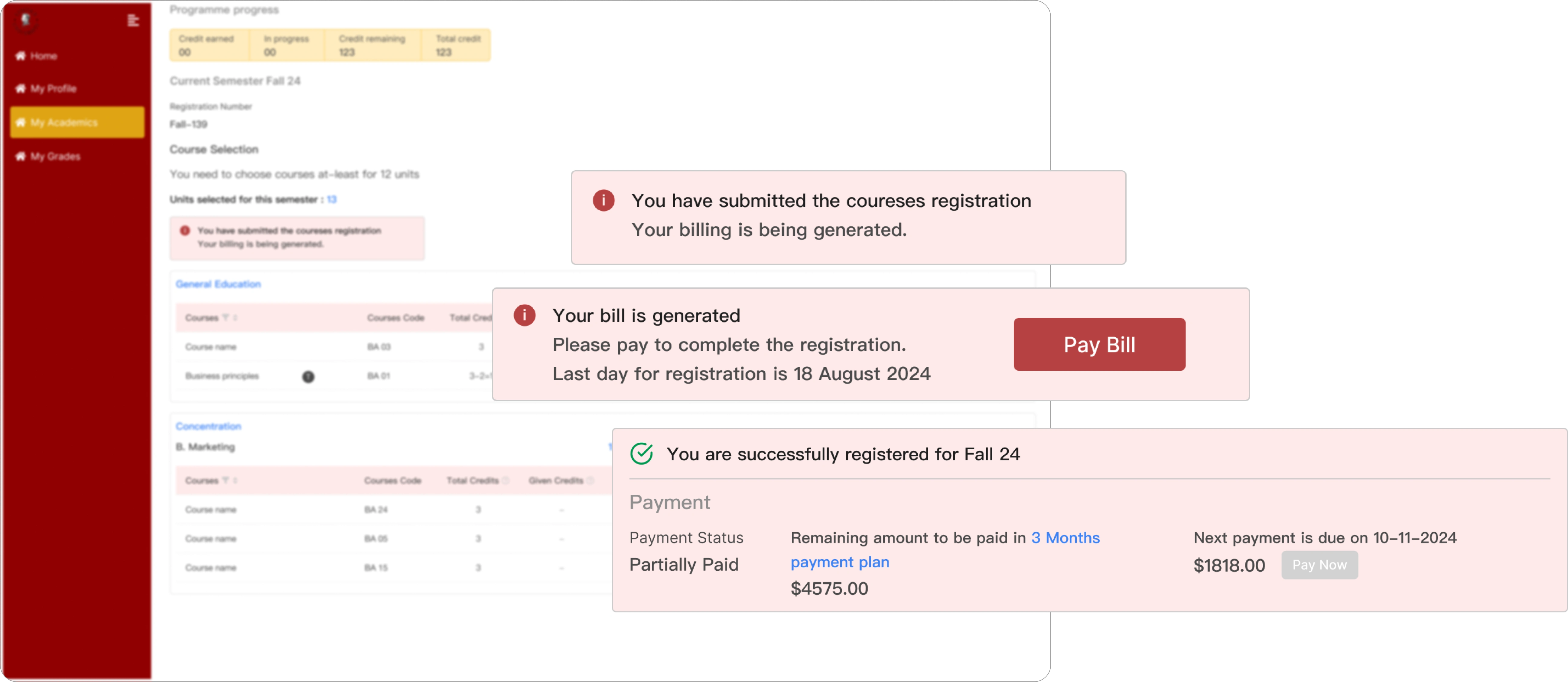Click the info icon on submitted registration alert

[603, 200]
